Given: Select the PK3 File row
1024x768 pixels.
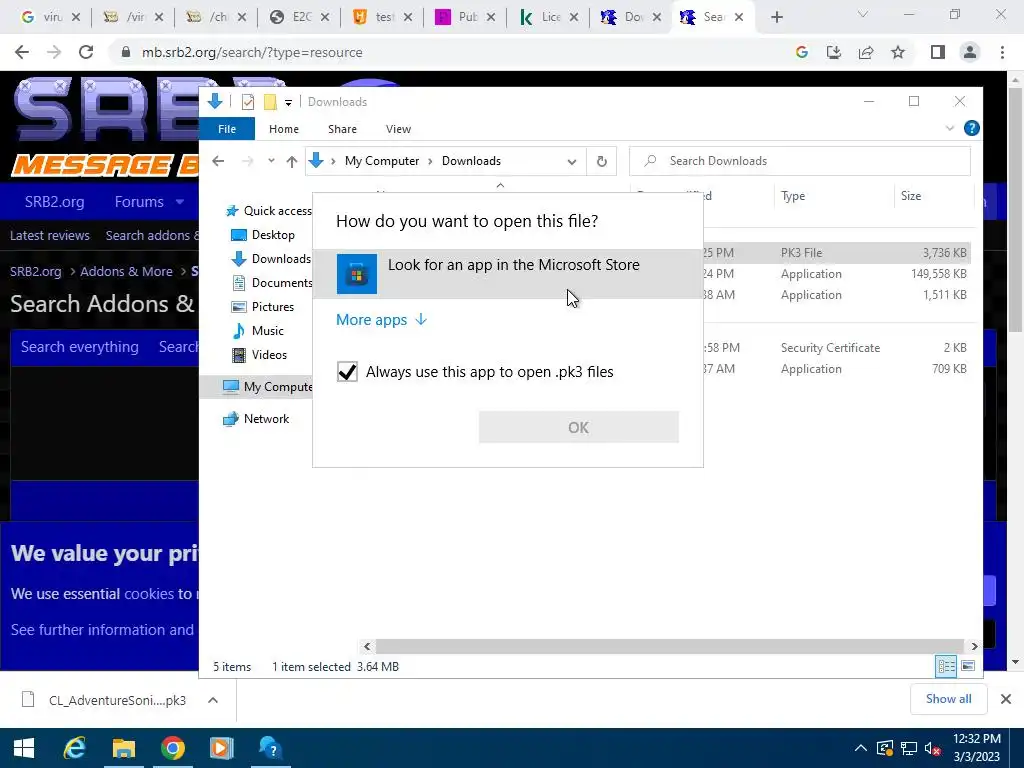Looking at the screenshot, I should coord(837,253).
